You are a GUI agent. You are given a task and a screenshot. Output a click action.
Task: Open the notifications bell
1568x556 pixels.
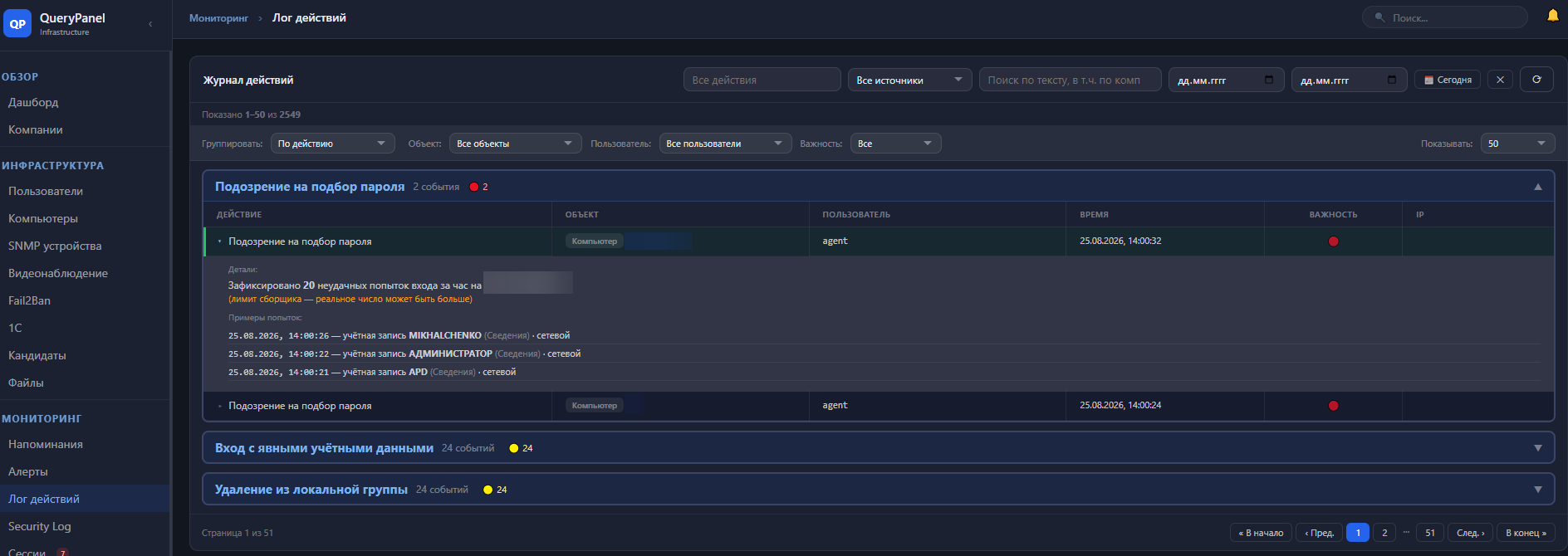click(1552, 16)
